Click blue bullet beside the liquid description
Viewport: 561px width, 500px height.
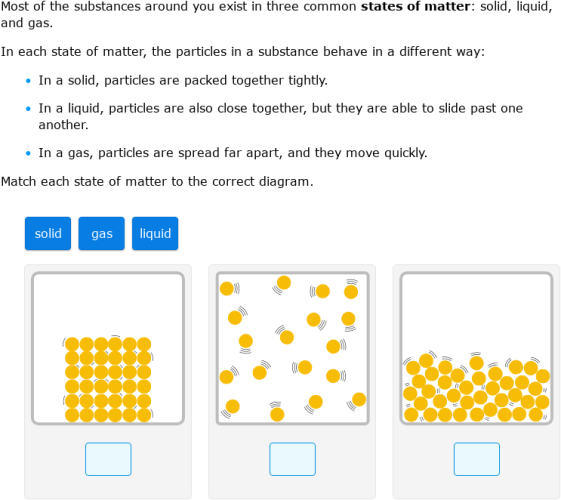tap(28, 109)
